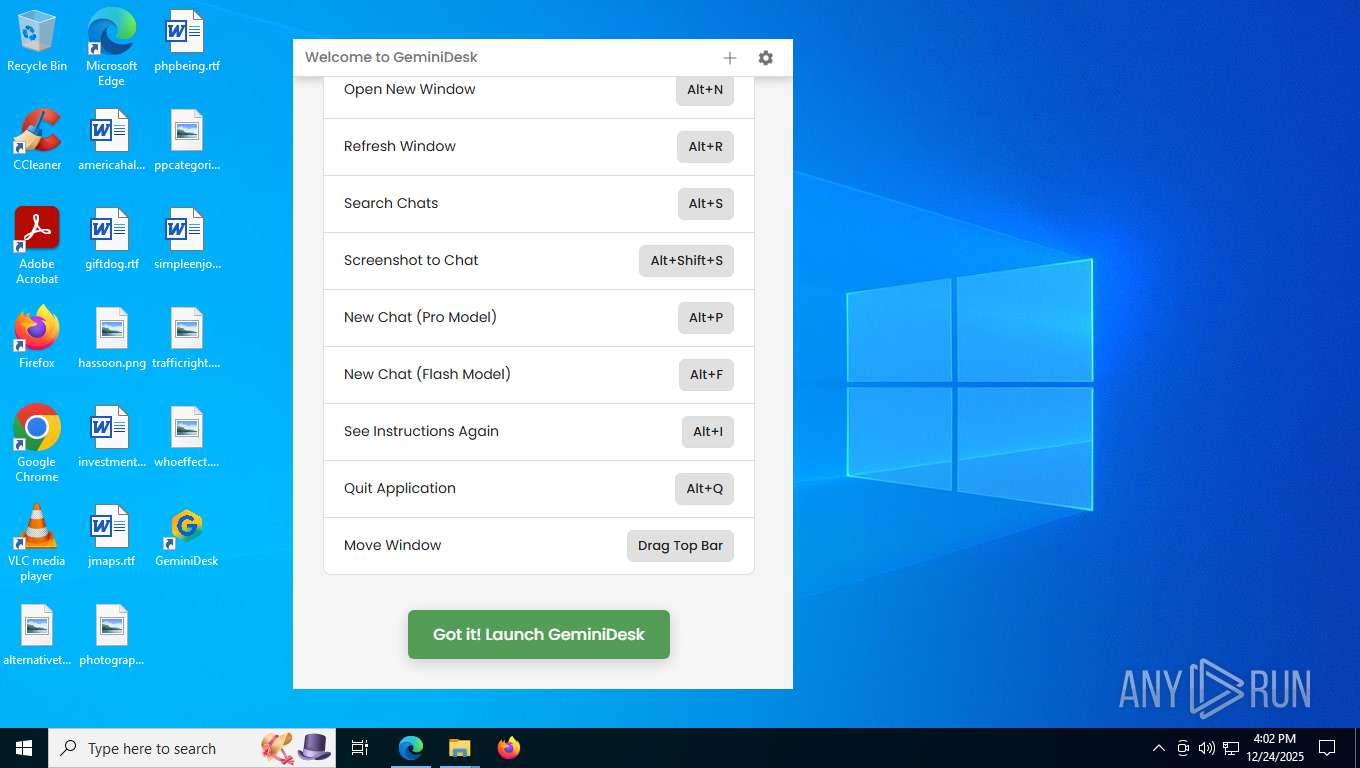Click the Alt+S shortcut badge
The image size is (1360, 768).
[x=705, y=204]
